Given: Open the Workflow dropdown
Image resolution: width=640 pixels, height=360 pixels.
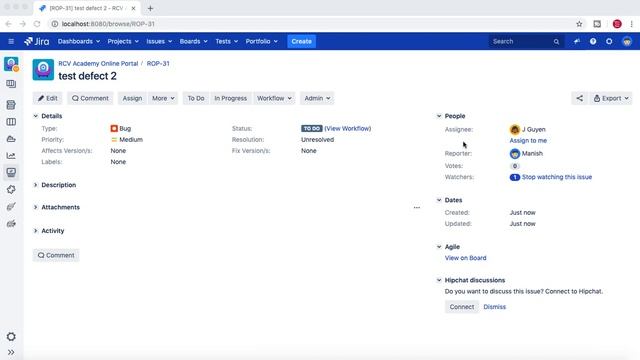Looking at the screenshot, I should [274, 98].
